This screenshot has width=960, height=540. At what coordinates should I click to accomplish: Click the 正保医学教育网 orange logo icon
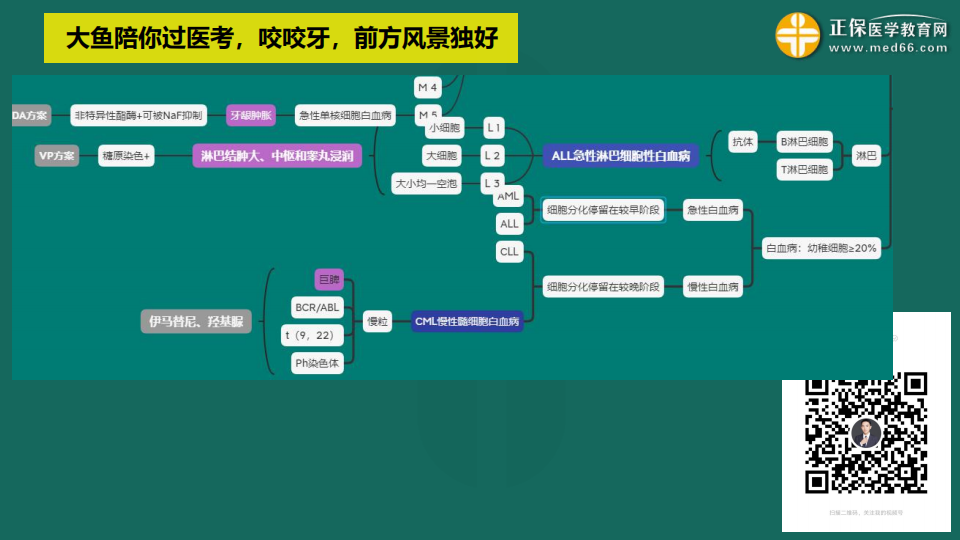click(x=797, y=36)
